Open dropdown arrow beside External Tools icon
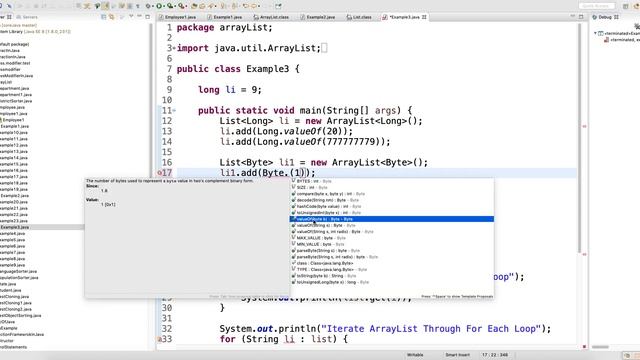Image resolution: width=640 pixels, height=360 pixels. (186, 6)
